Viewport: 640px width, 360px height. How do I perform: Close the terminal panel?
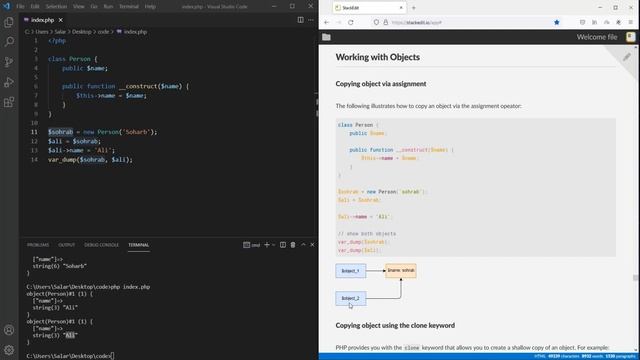click(312, 245)
